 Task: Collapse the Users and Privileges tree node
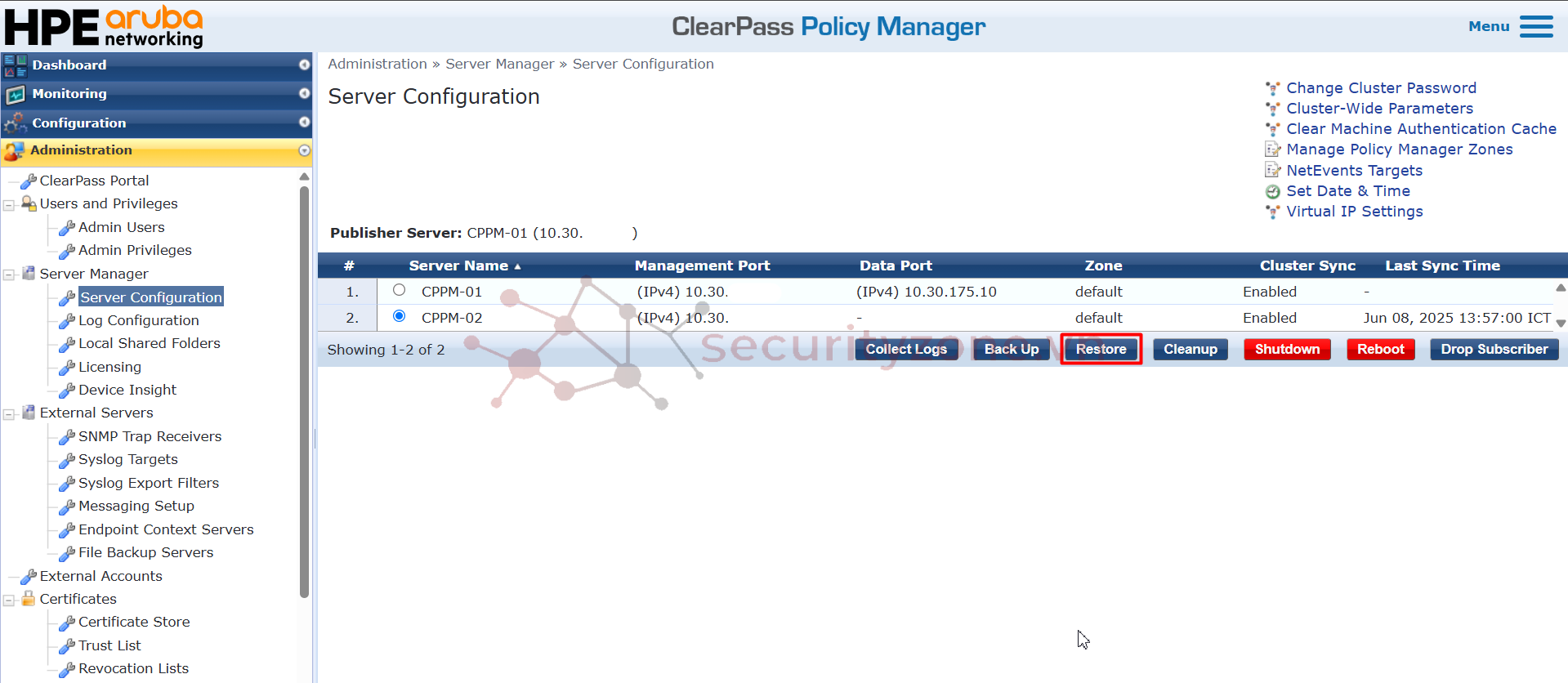click(9, 205)
